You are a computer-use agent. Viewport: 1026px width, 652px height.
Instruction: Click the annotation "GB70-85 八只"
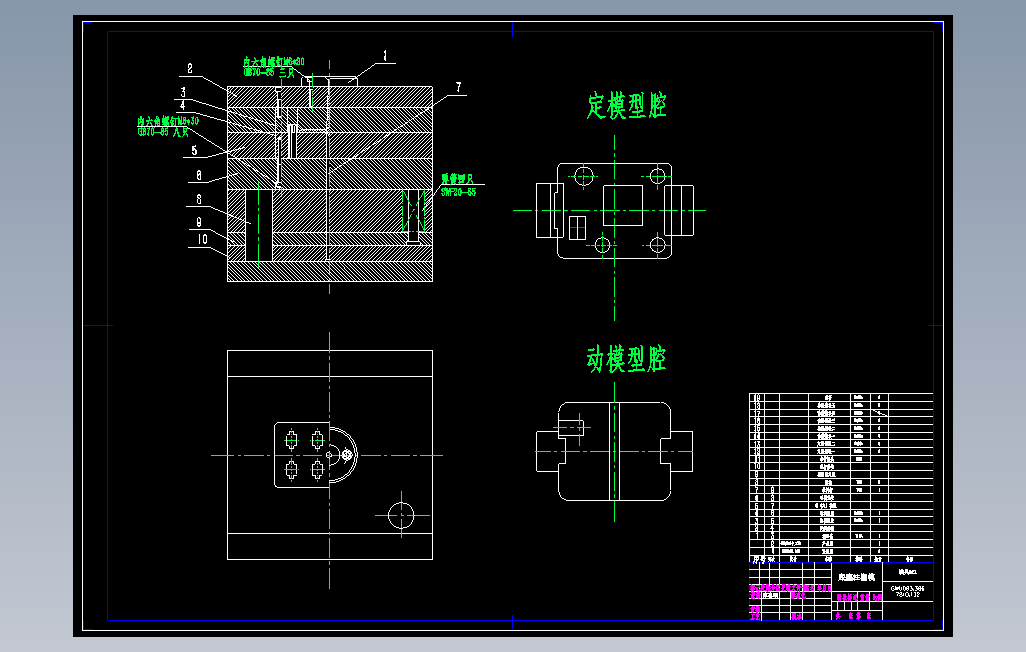click(x=163, y=132)
